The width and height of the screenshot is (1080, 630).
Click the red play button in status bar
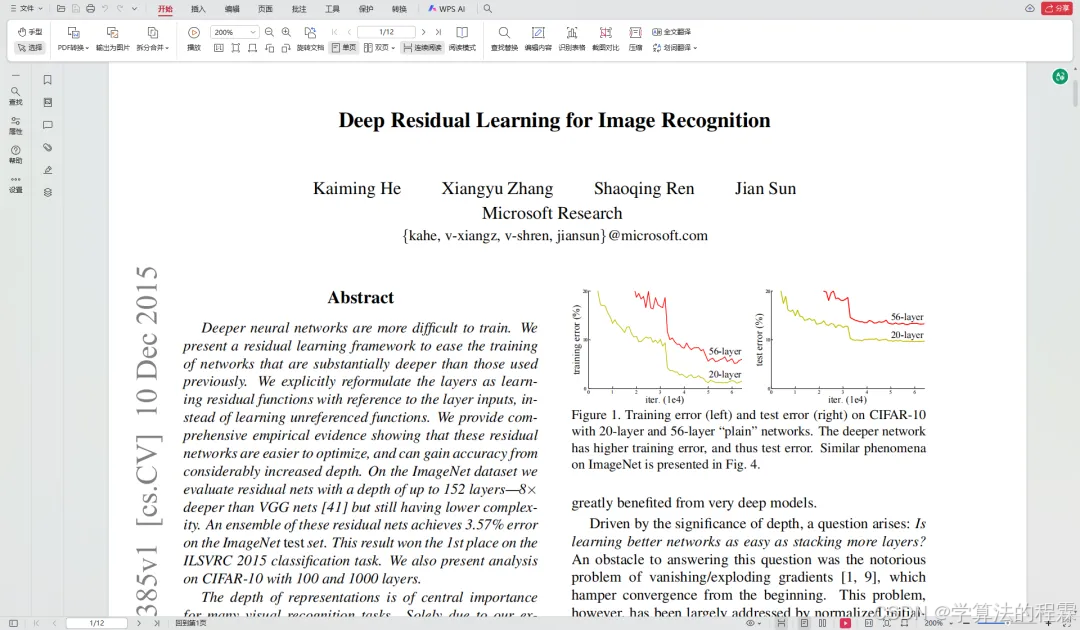pyautogui.click(x=845, y=623)
